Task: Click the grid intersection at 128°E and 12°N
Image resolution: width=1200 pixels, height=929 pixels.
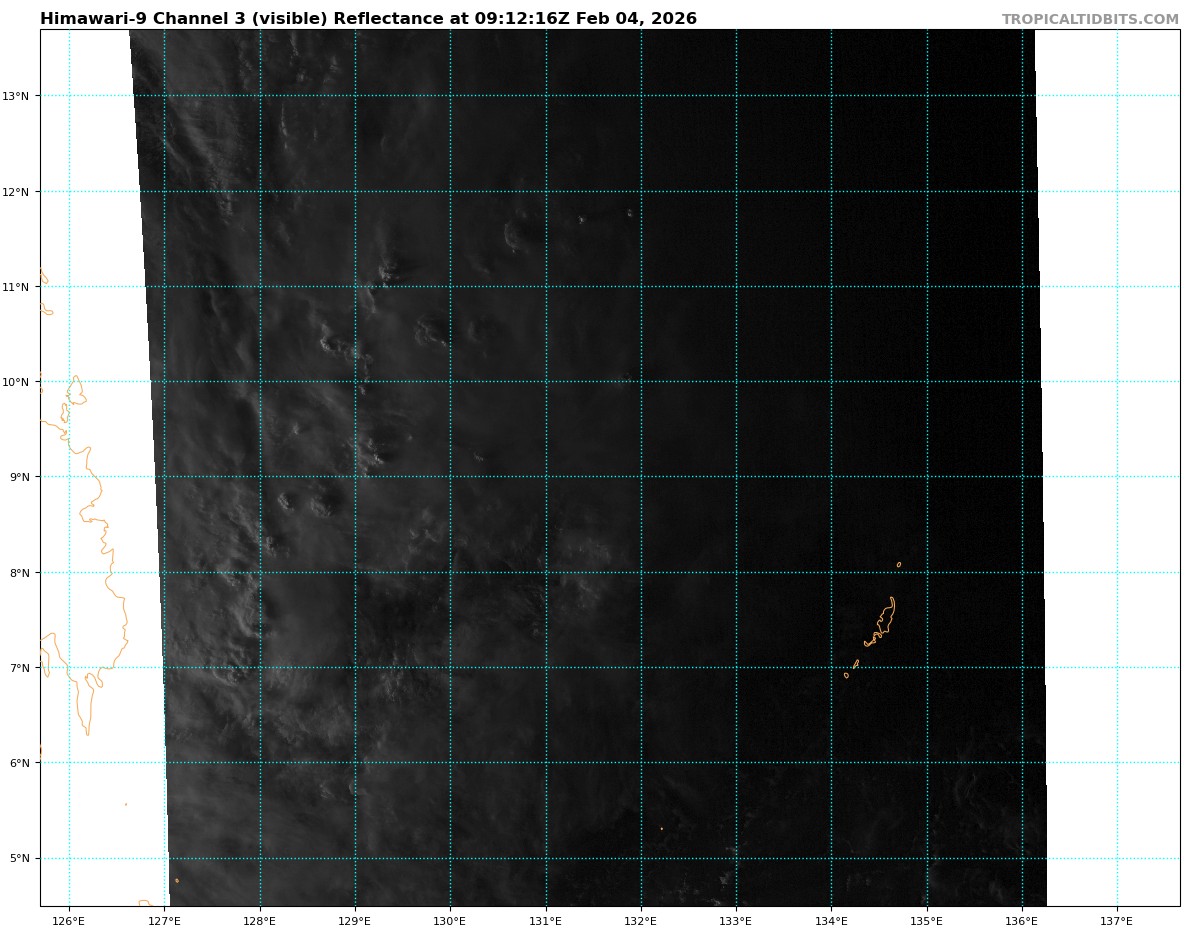Action: 260,191
